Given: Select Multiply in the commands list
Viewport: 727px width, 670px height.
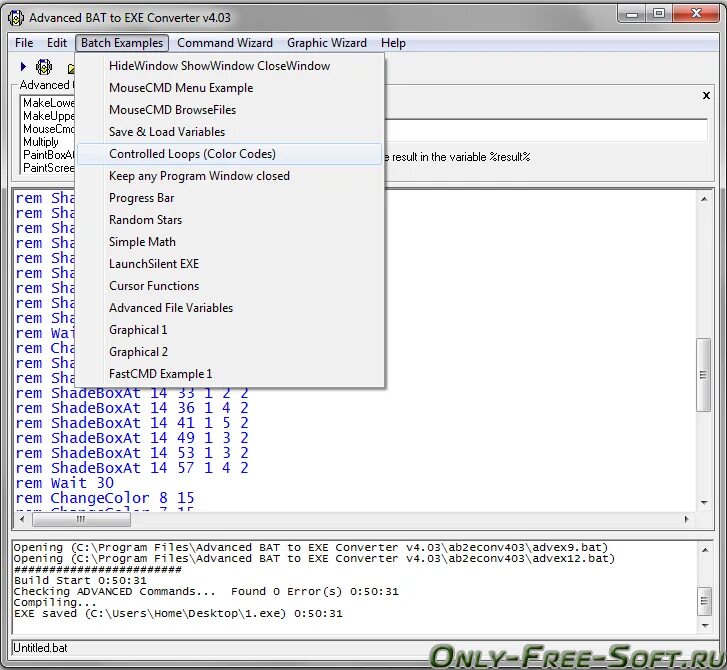Looking at the screenshot, I should [x=41, y=142].
